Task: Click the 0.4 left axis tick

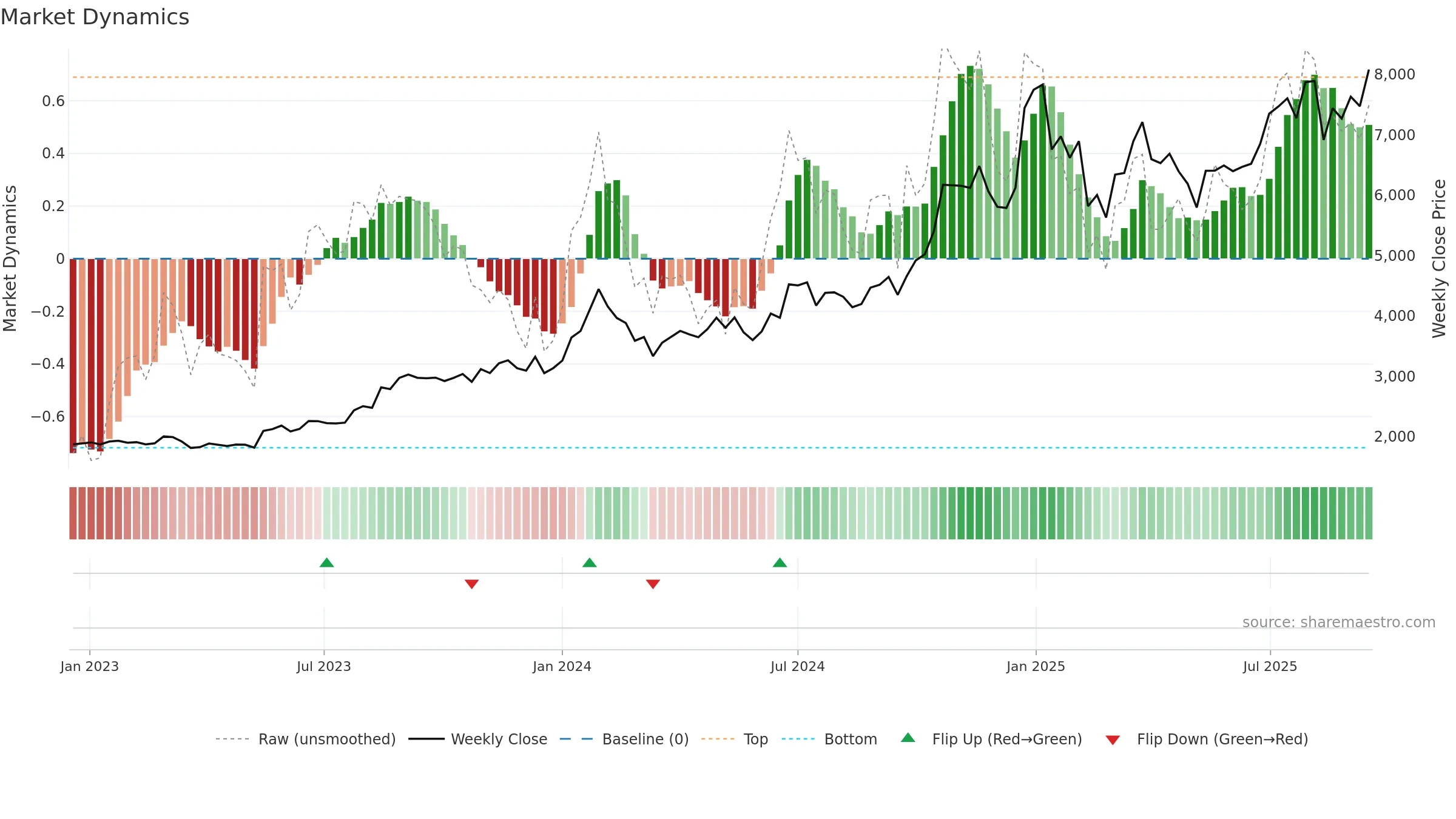Action: tap(53, 153)
